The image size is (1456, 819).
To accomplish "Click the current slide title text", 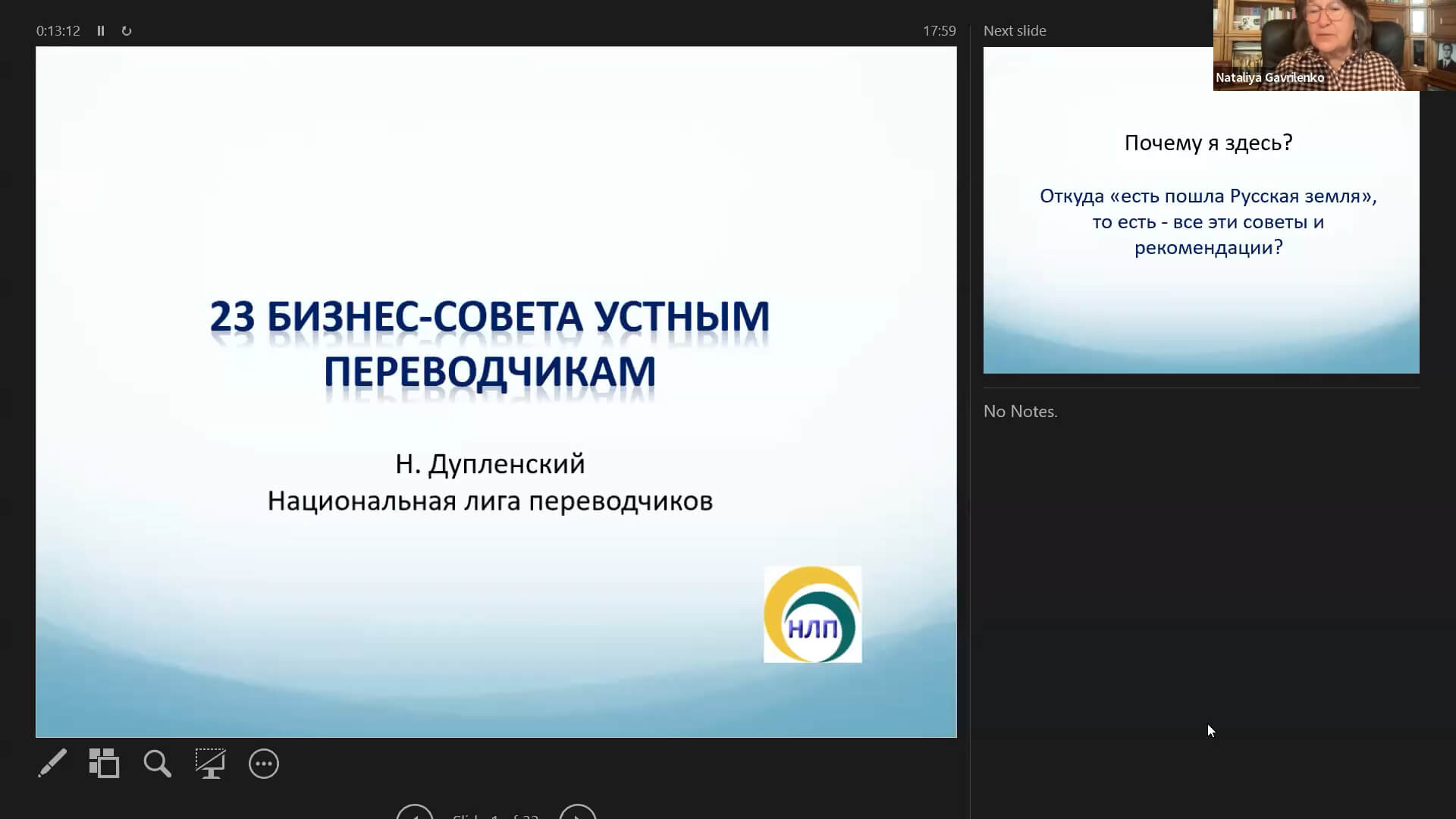I will click(x=489, y=344).
